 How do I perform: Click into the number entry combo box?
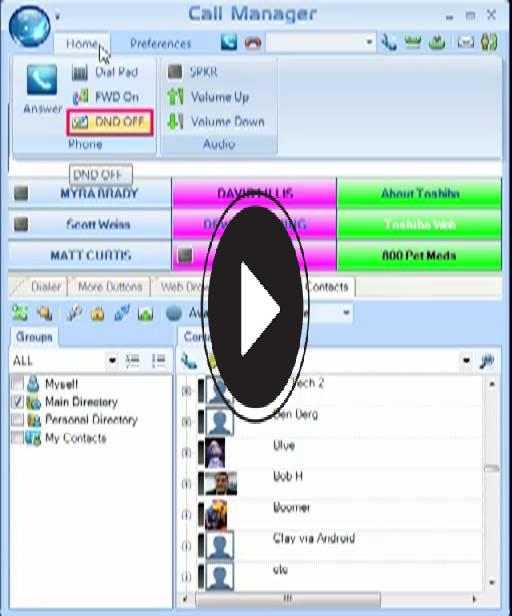[316, 42]
